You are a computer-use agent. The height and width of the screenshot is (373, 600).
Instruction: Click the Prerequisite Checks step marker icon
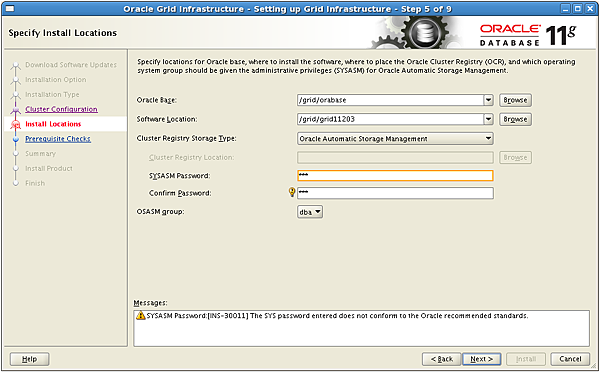[x=16, y=140]
